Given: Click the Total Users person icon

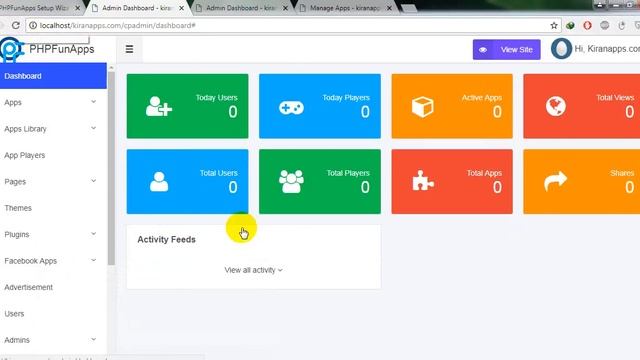Looking at the screenshot, I should tap(159, 182).
